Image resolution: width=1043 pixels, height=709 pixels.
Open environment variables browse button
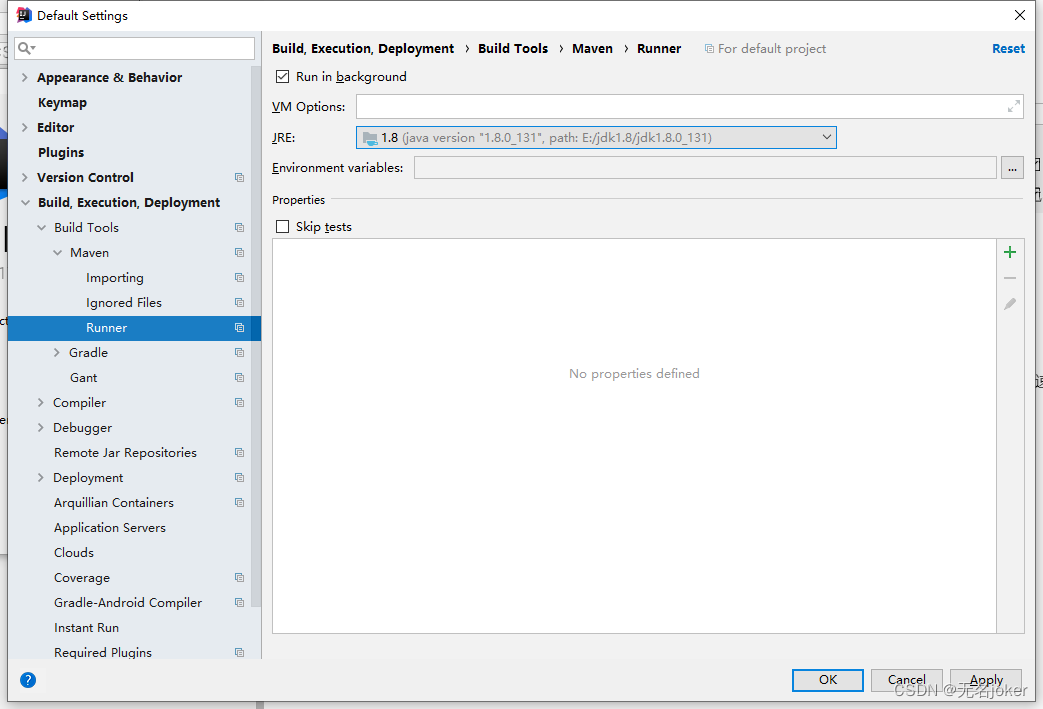click(x=1012, y=168)
